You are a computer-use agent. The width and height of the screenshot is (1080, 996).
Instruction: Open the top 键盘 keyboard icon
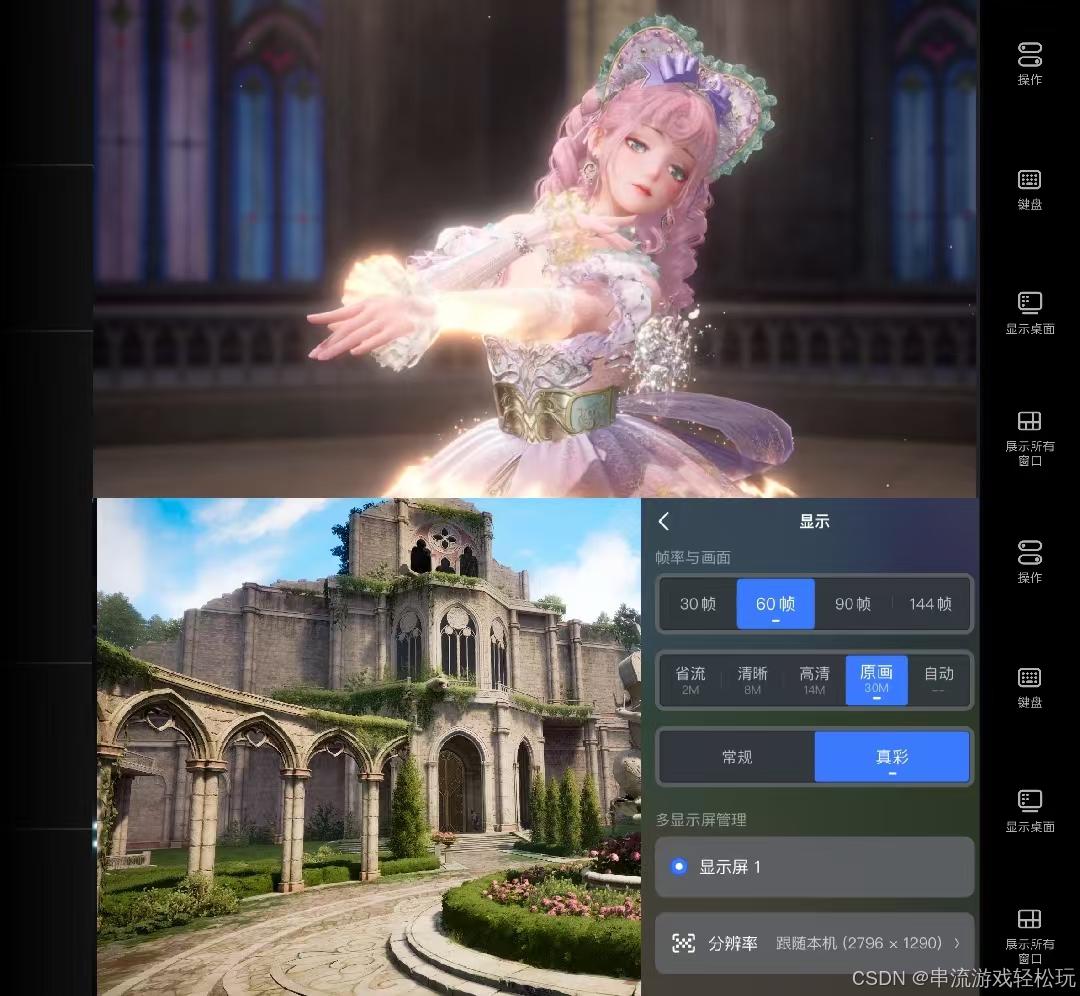click(1029, 180)
